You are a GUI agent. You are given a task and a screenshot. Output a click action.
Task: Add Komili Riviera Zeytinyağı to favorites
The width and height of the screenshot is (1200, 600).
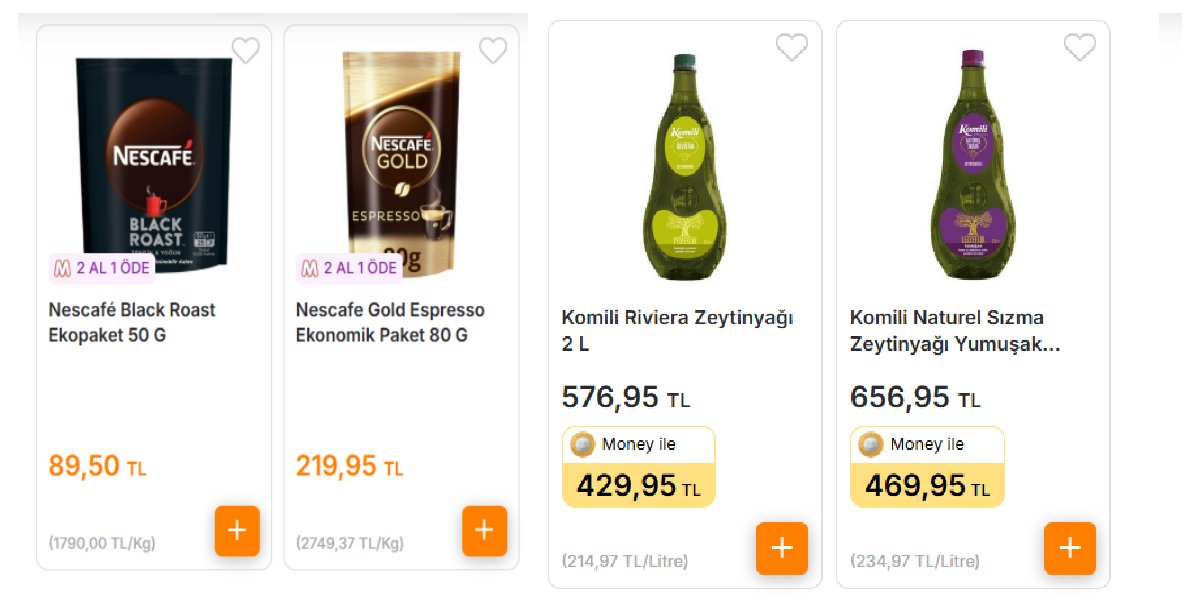[x=791, y=45]
